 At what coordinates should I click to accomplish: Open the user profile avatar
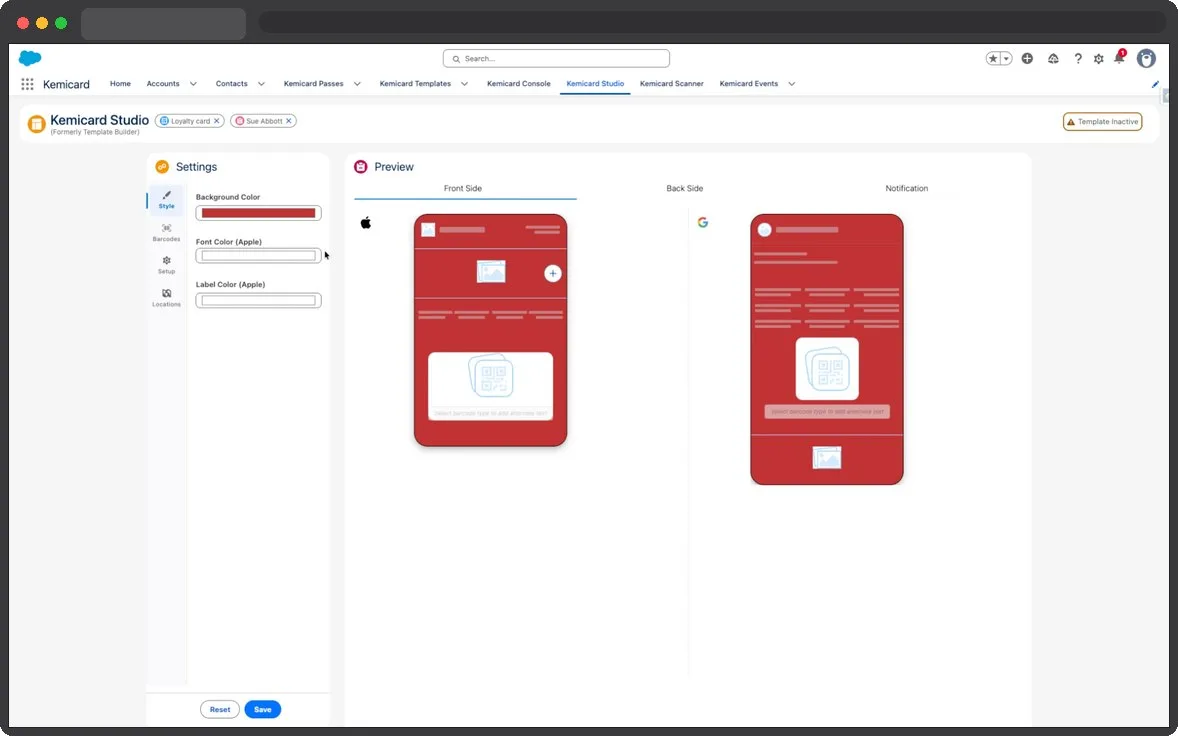tap(1146, 59)
